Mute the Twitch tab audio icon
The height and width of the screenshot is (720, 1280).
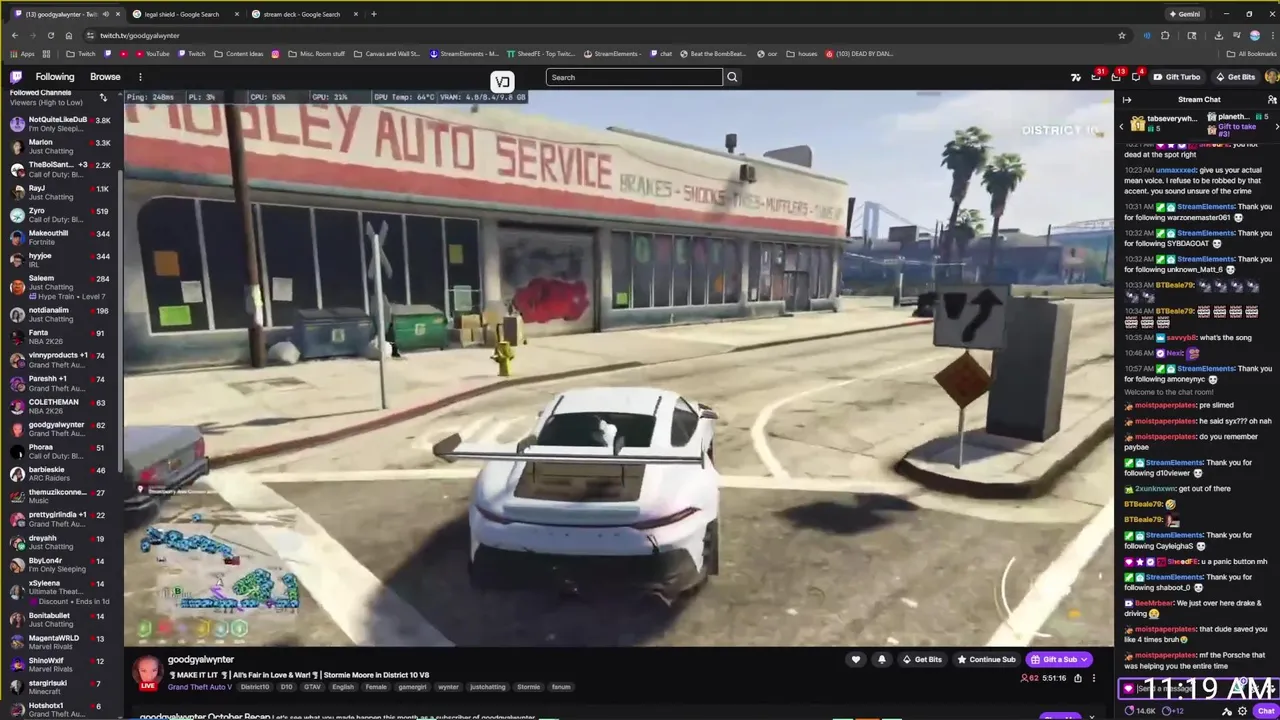(x=105, y=14)
